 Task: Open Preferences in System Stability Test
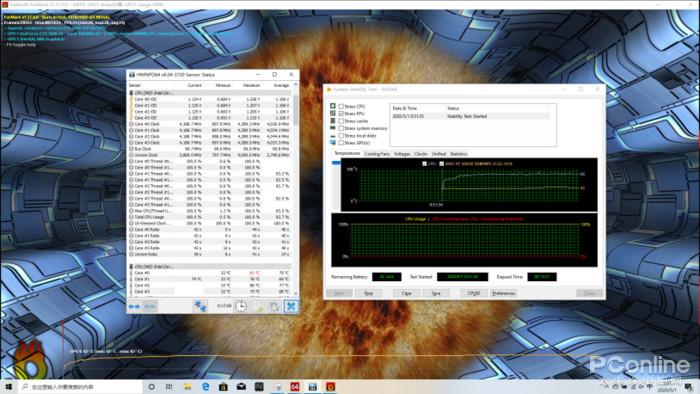click(x=504, y=293)
